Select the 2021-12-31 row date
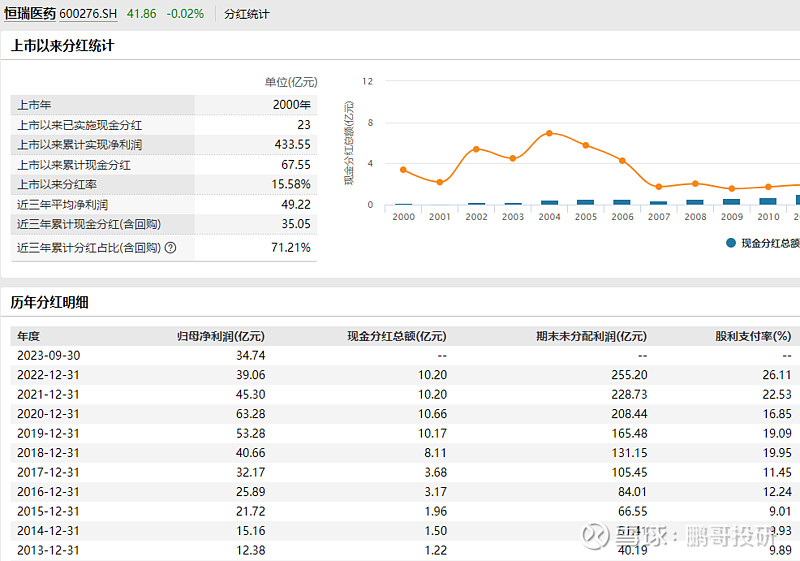Viewport: 800px width, 561px height. (x=48, y=394)
